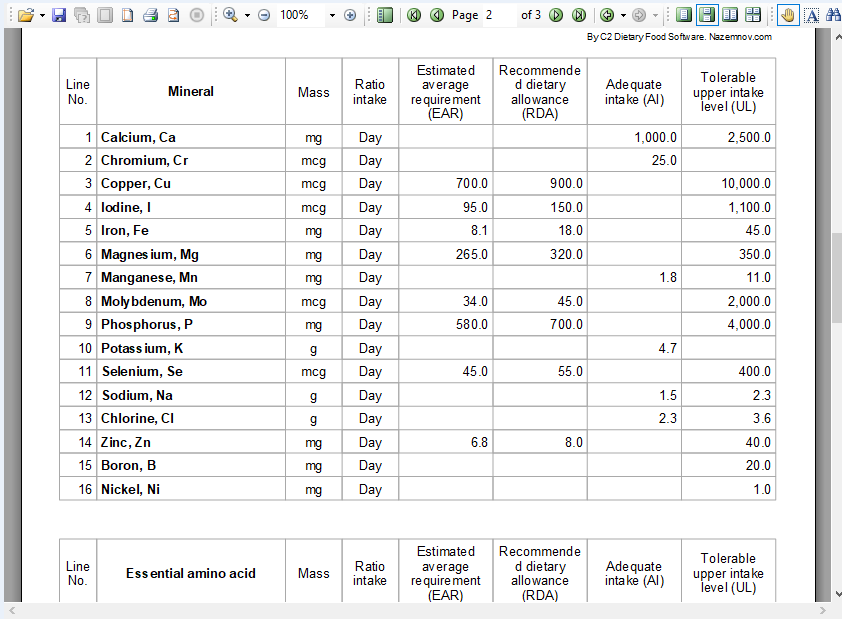Click the 'Zinc, Zn' row name
This screenshot has width=842, height=619.
[x=126, y=442]
